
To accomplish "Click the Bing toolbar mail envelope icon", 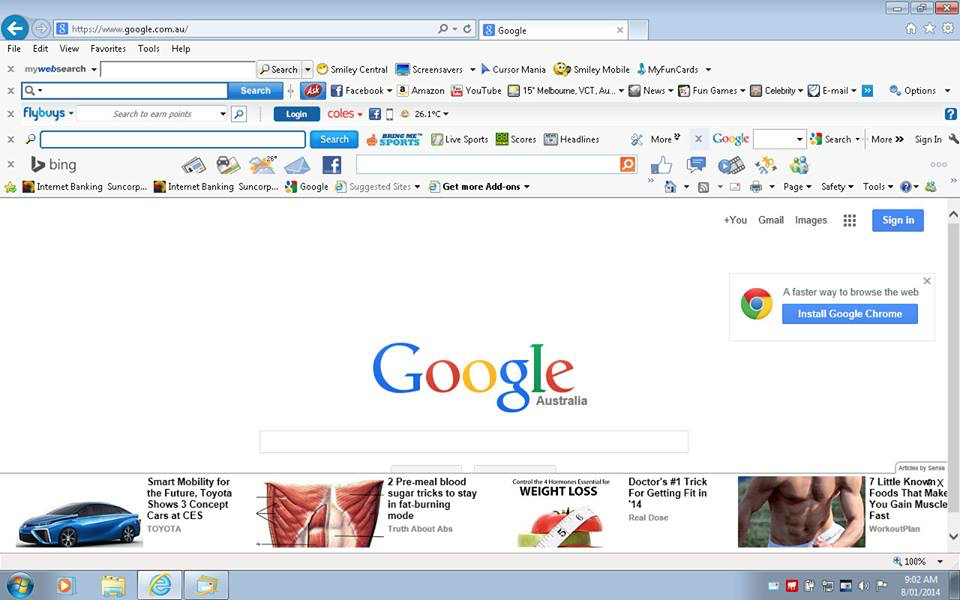I will click(297, 165).
